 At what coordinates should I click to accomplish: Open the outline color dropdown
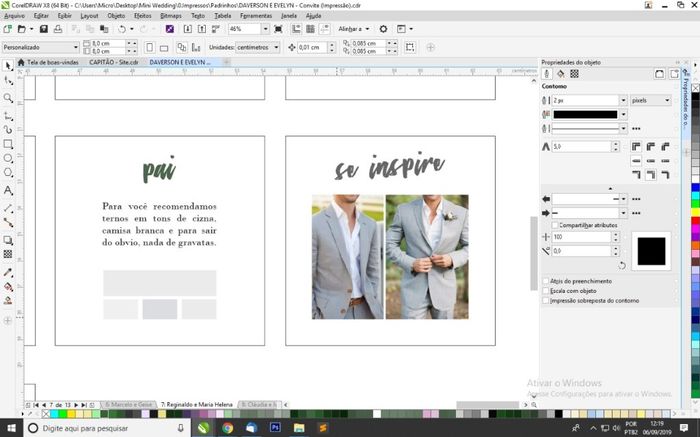(x=624, y=115)
